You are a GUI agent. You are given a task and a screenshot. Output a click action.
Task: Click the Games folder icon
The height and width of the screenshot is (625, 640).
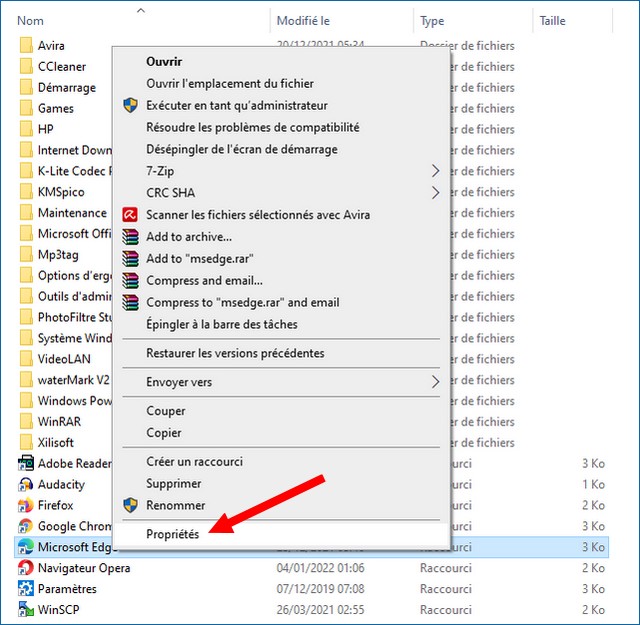pos(26,108)
